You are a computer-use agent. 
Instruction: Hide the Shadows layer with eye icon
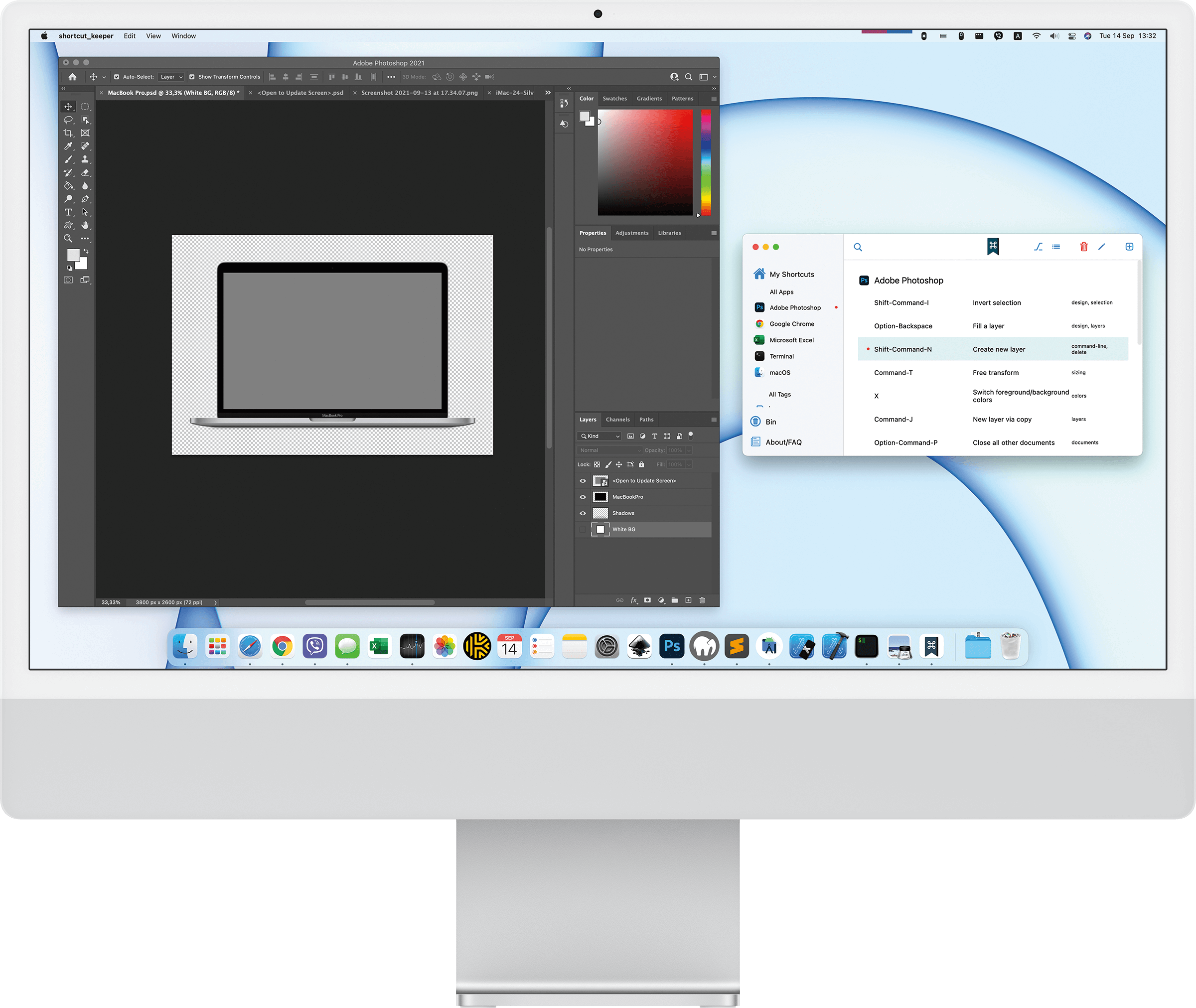[583, 513]
